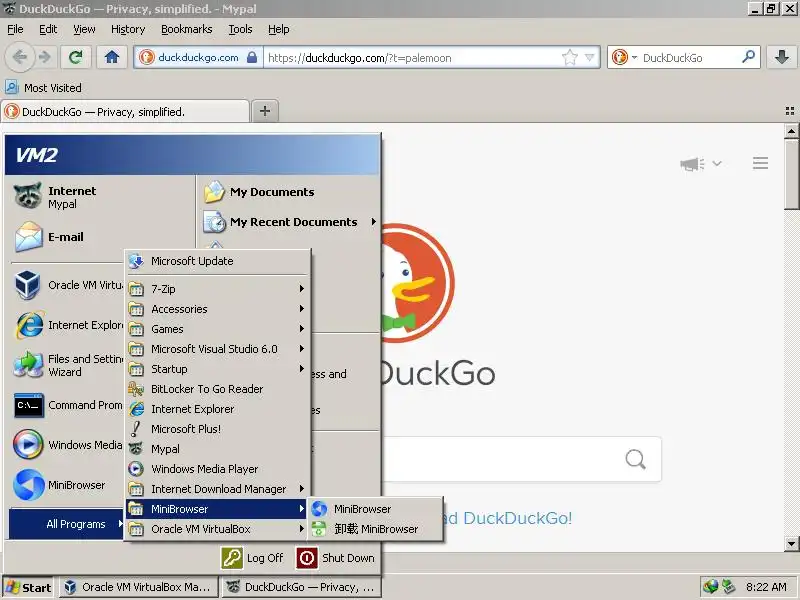Select Mypal in the All Programs list
This screenshot has height=600, width=800.
[218, 449]
